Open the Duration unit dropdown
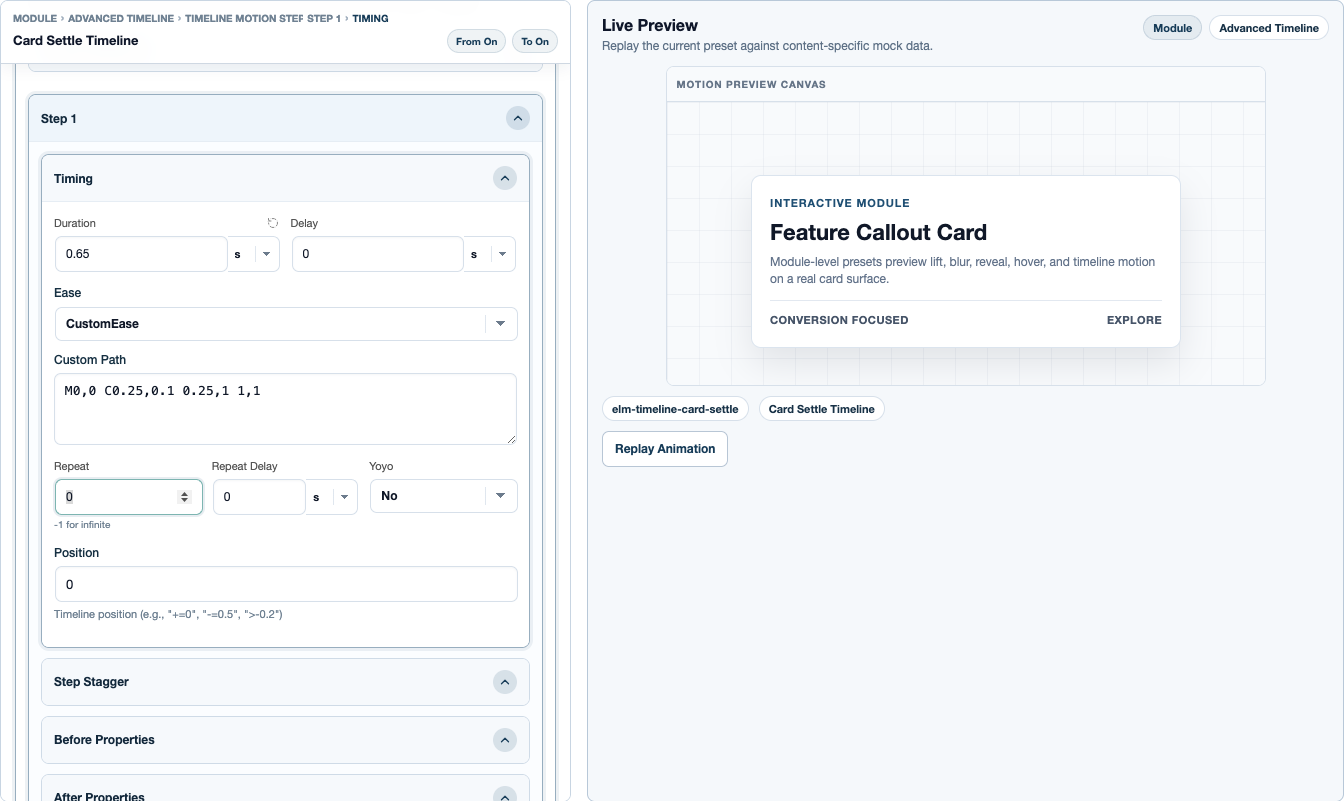Screen dimensions: 1344x801 [254, 254]
